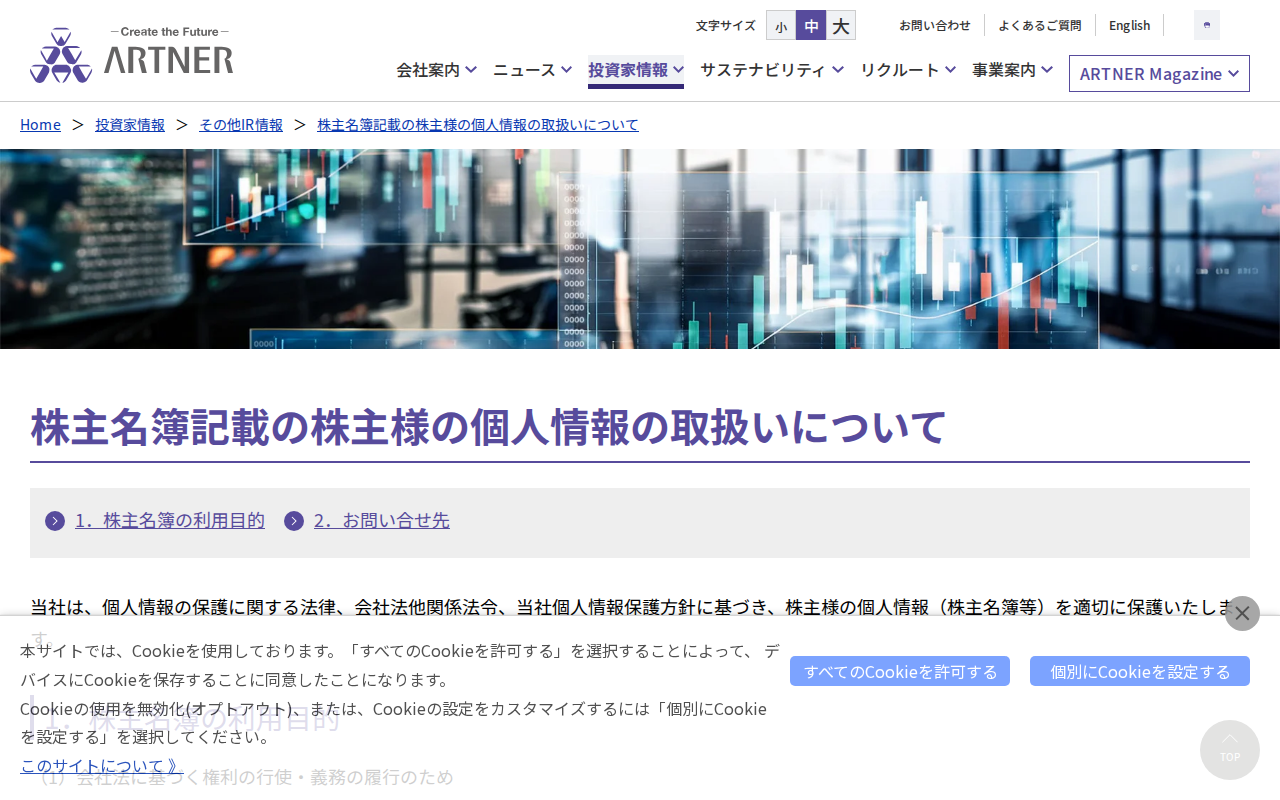Click the current-page breadcrumb 株主名簿記載の株主様の個人情報の取扱いについて
The height and width of the screenshot is (800, 1280).
pyautogui.click(x=478, y=125)
